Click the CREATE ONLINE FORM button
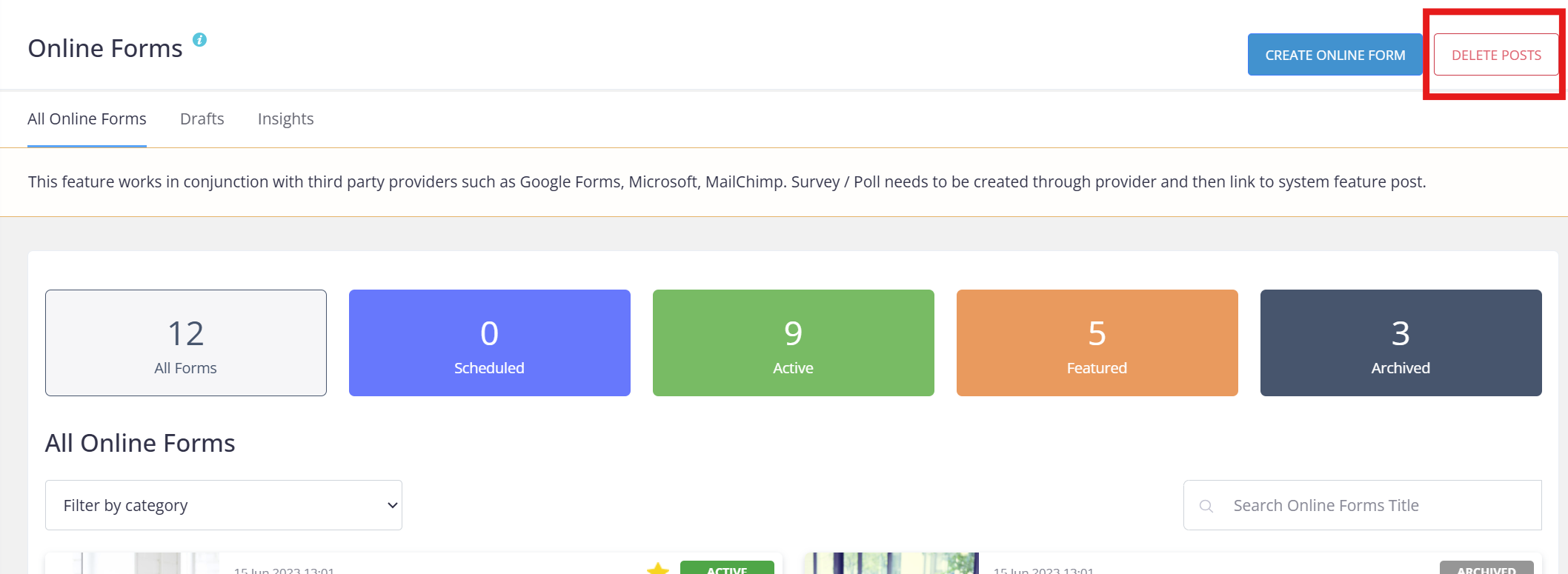Viewport: 1568px width, 574px height. tap(1335, 55)
